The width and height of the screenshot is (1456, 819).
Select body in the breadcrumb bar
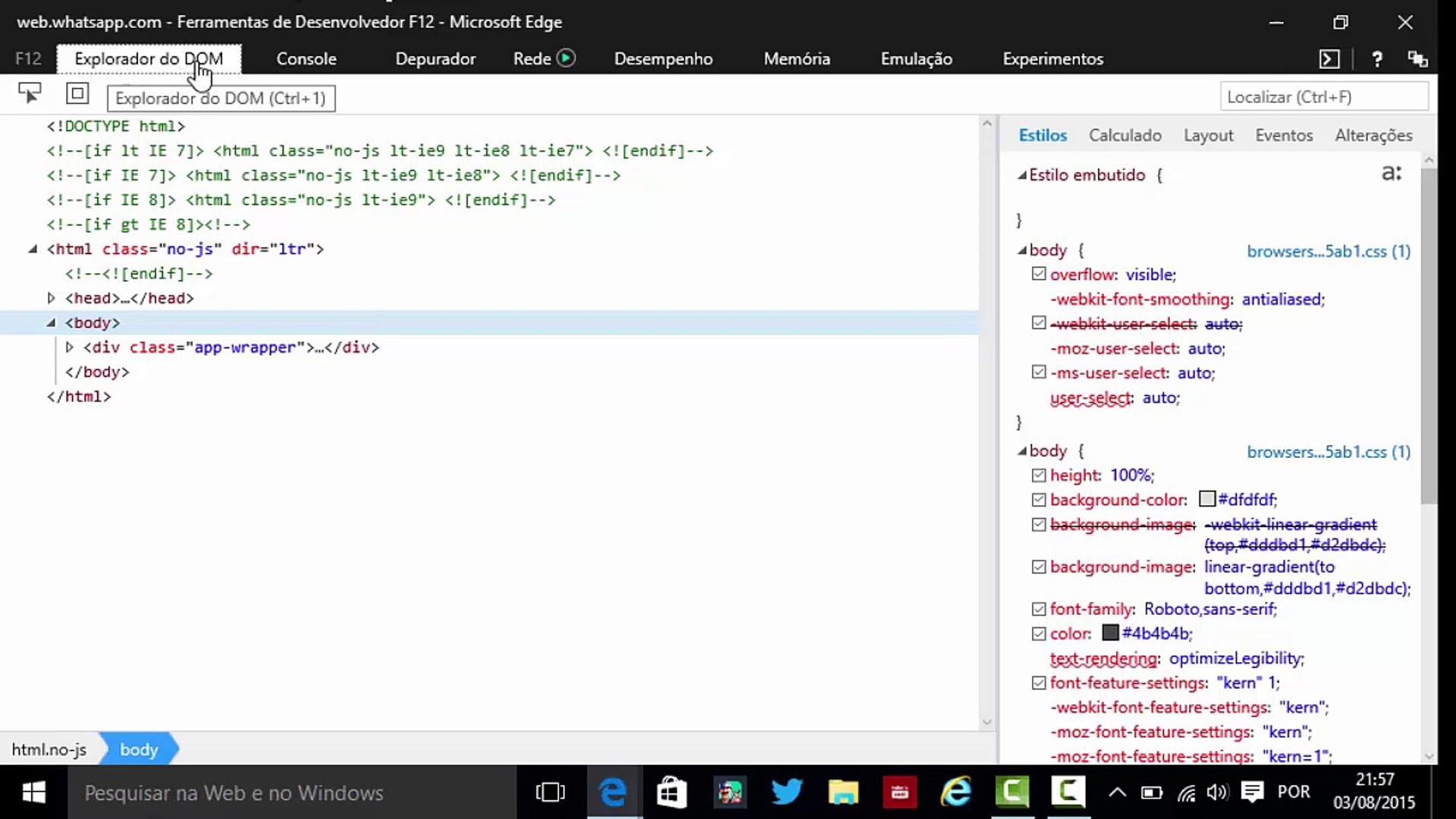click(x=139, y=749)
